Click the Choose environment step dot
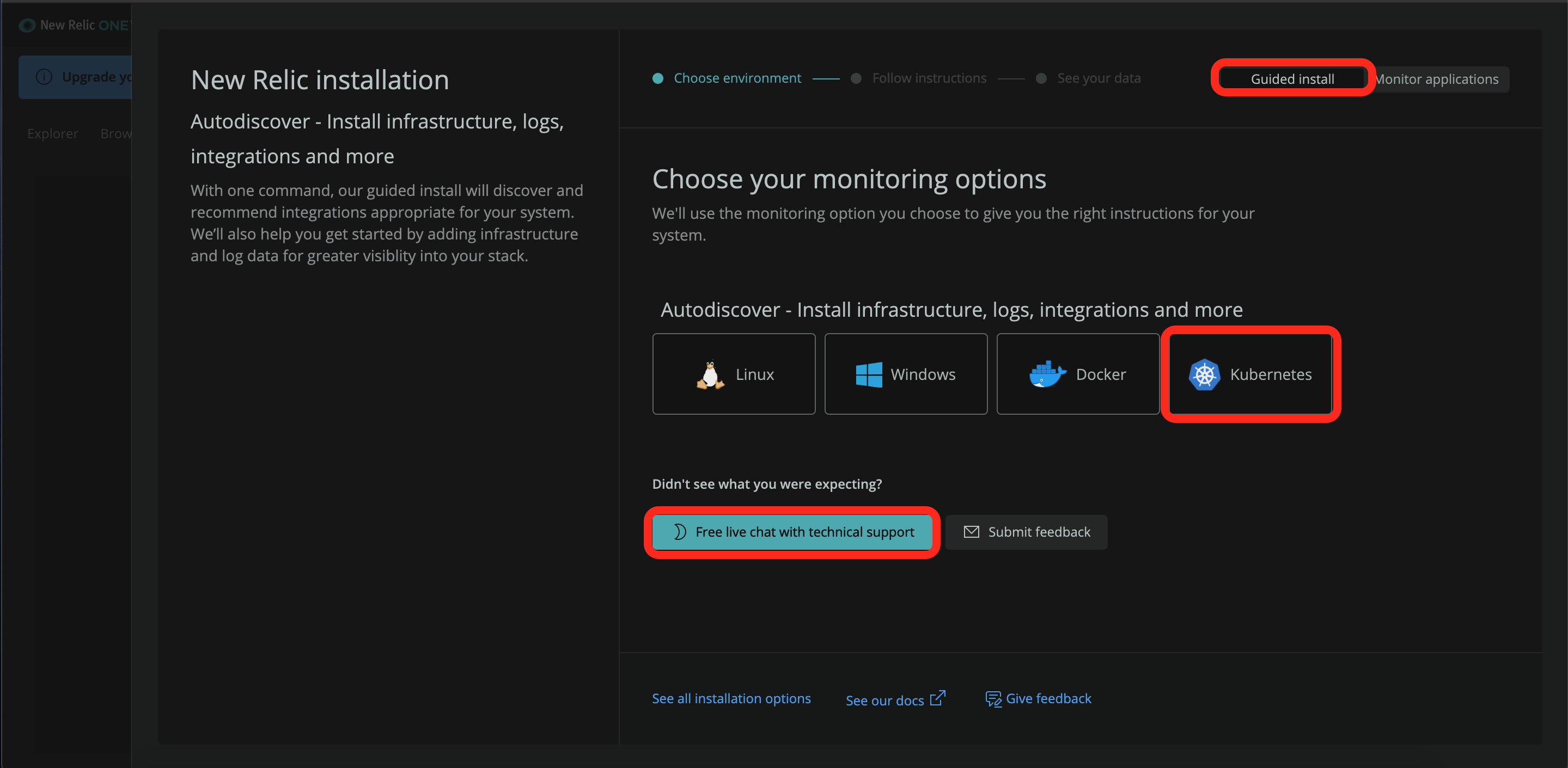The width and height of the screenshot is (1568, 768). coord(657,78)
